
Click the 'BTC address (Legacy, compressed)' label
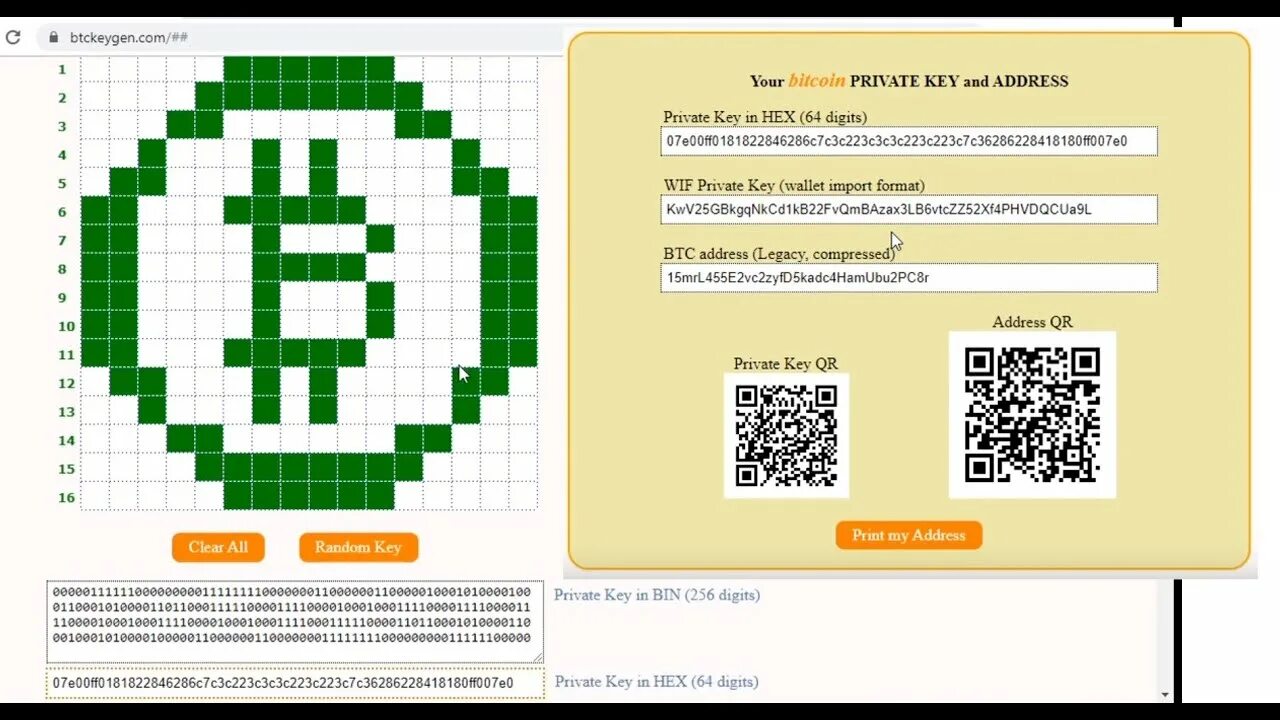[779, 254]
